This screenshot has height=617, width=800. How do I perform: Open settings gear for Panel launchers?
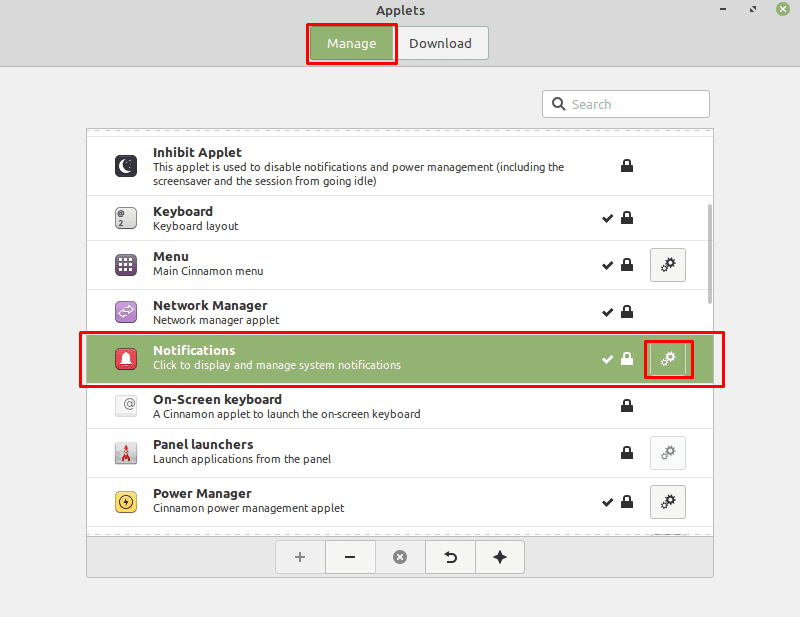(668, 453)
